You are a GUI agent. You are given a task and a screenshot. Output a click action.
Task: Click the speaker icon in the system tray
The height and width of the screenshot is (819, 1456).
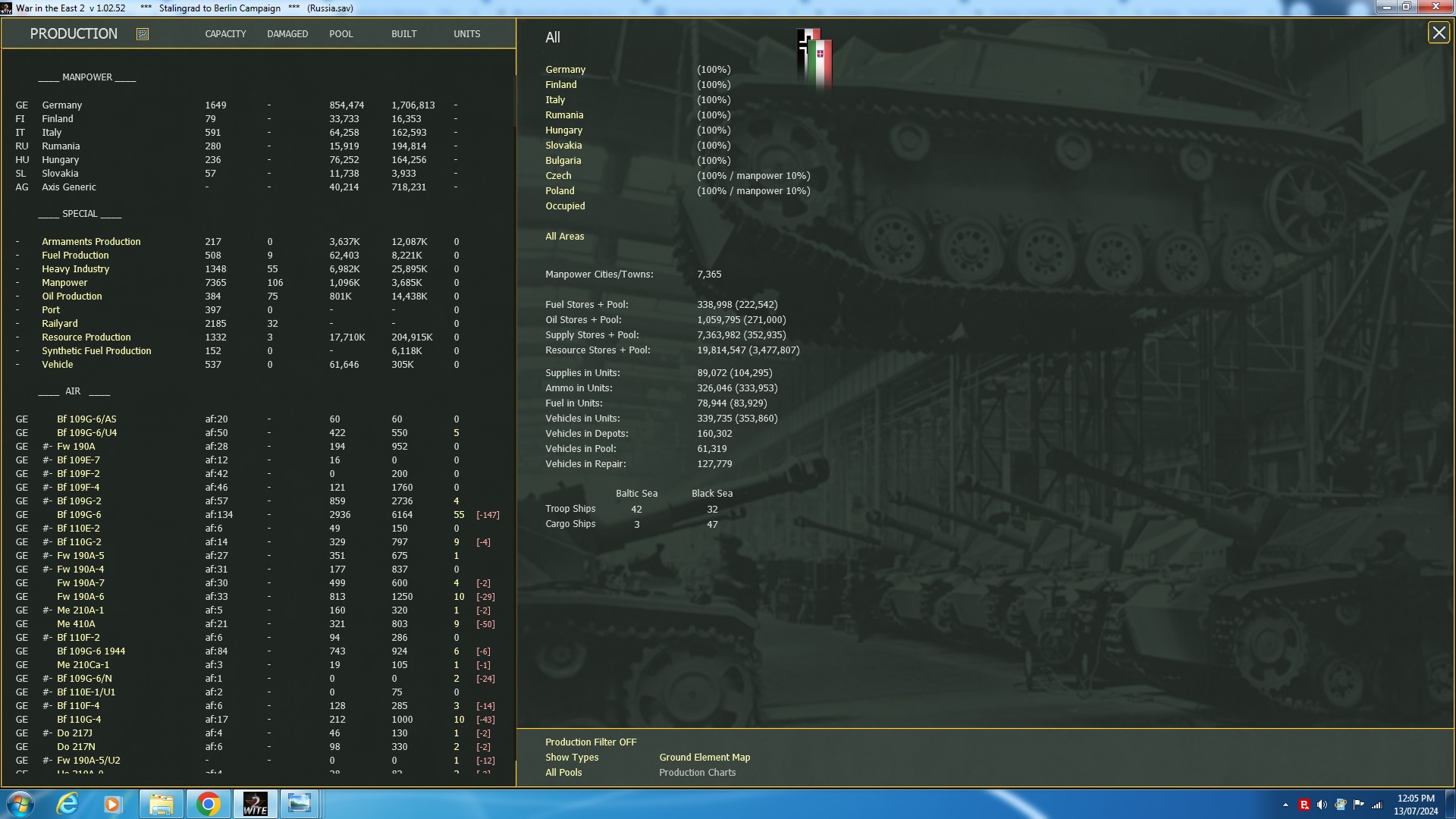click(x=1323, y=803)
